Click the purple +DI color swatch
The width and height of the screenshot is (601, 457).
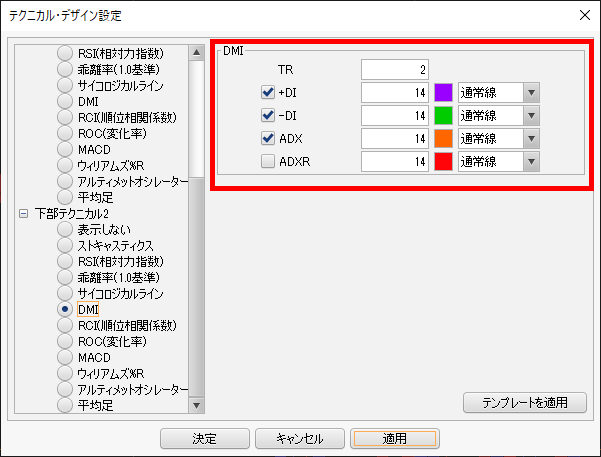point(444,92)
